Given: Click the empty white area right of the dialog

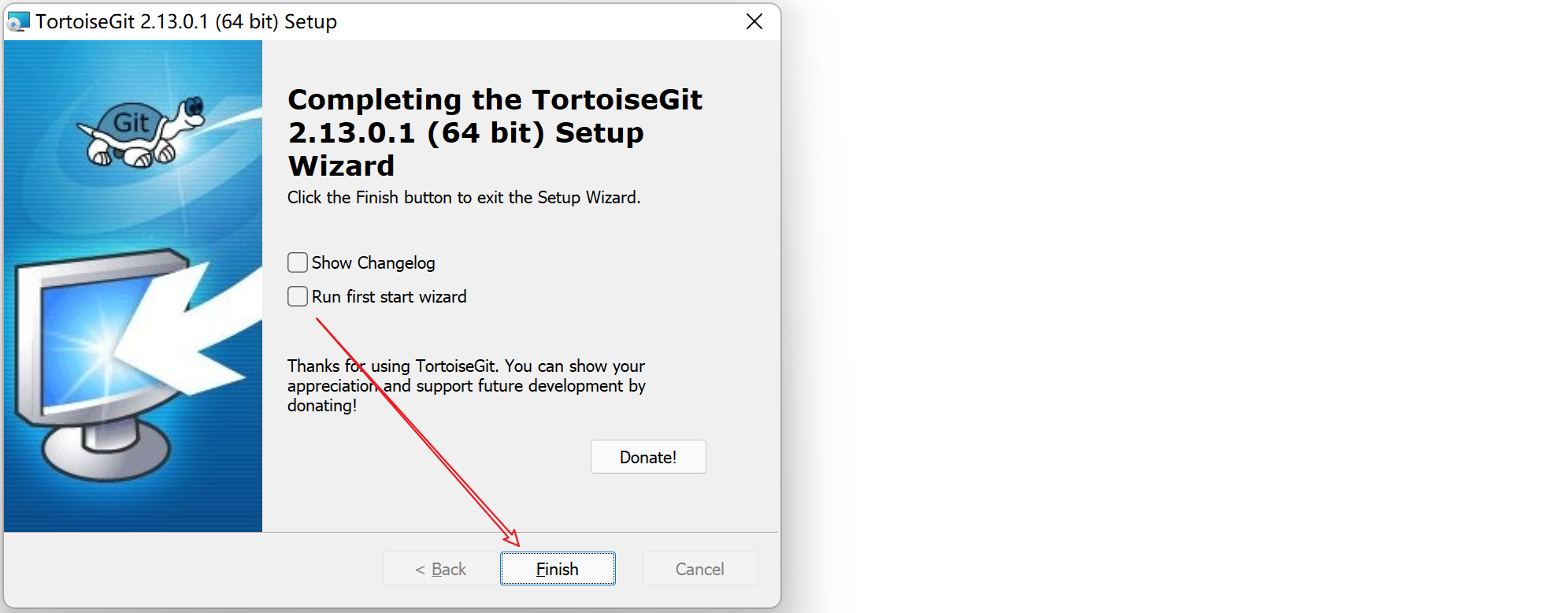Looking at the screenshot, I should coord(1181,315).
